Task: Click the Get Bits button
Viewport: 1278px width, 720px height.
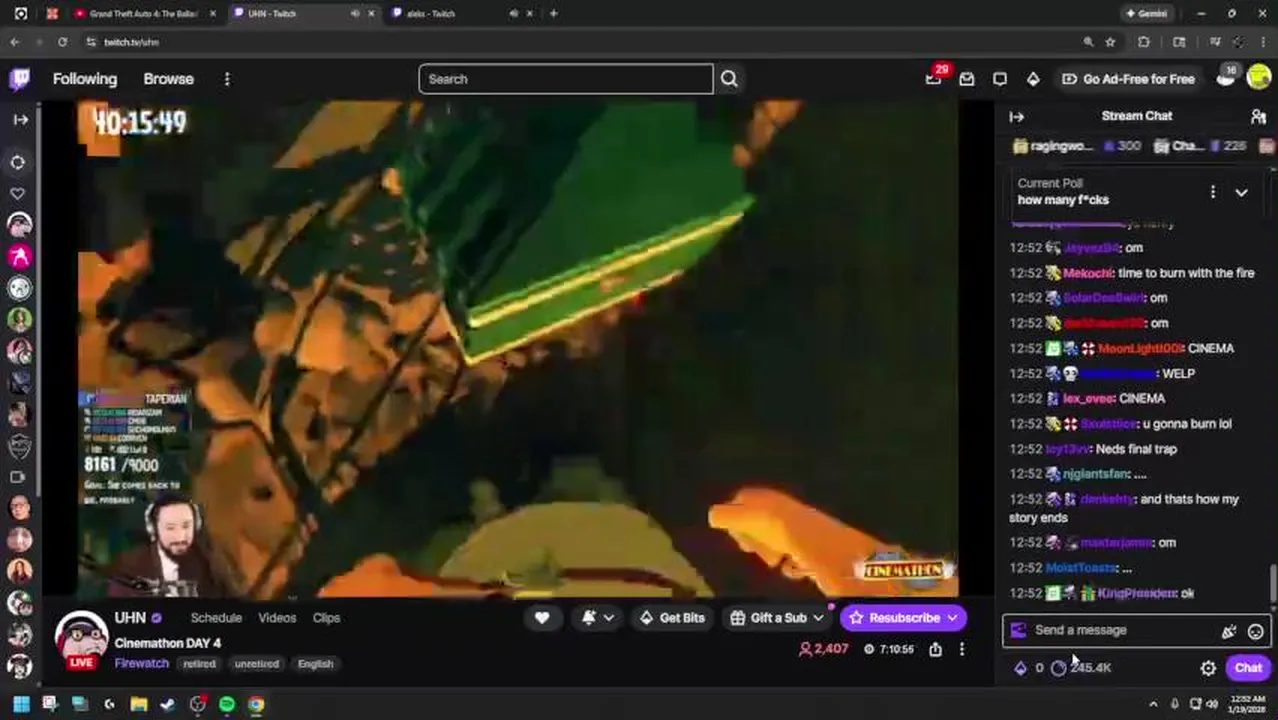Action: (671, 618)
